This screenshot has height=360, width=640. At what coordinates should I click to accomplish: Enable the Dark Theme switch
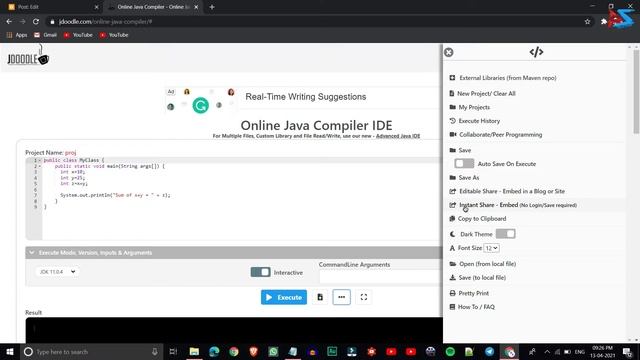click(x=506, y=234)
